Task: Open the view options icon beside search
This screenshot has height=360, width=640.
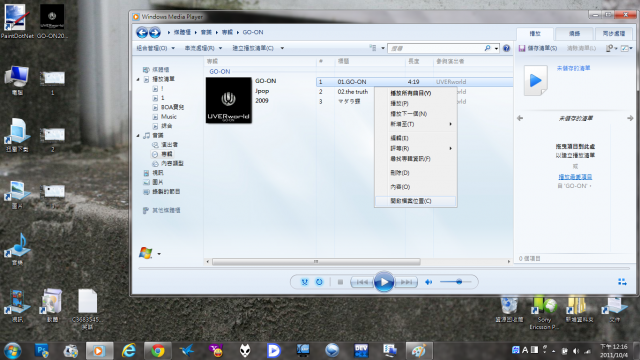Action: (x=373, y=48)
